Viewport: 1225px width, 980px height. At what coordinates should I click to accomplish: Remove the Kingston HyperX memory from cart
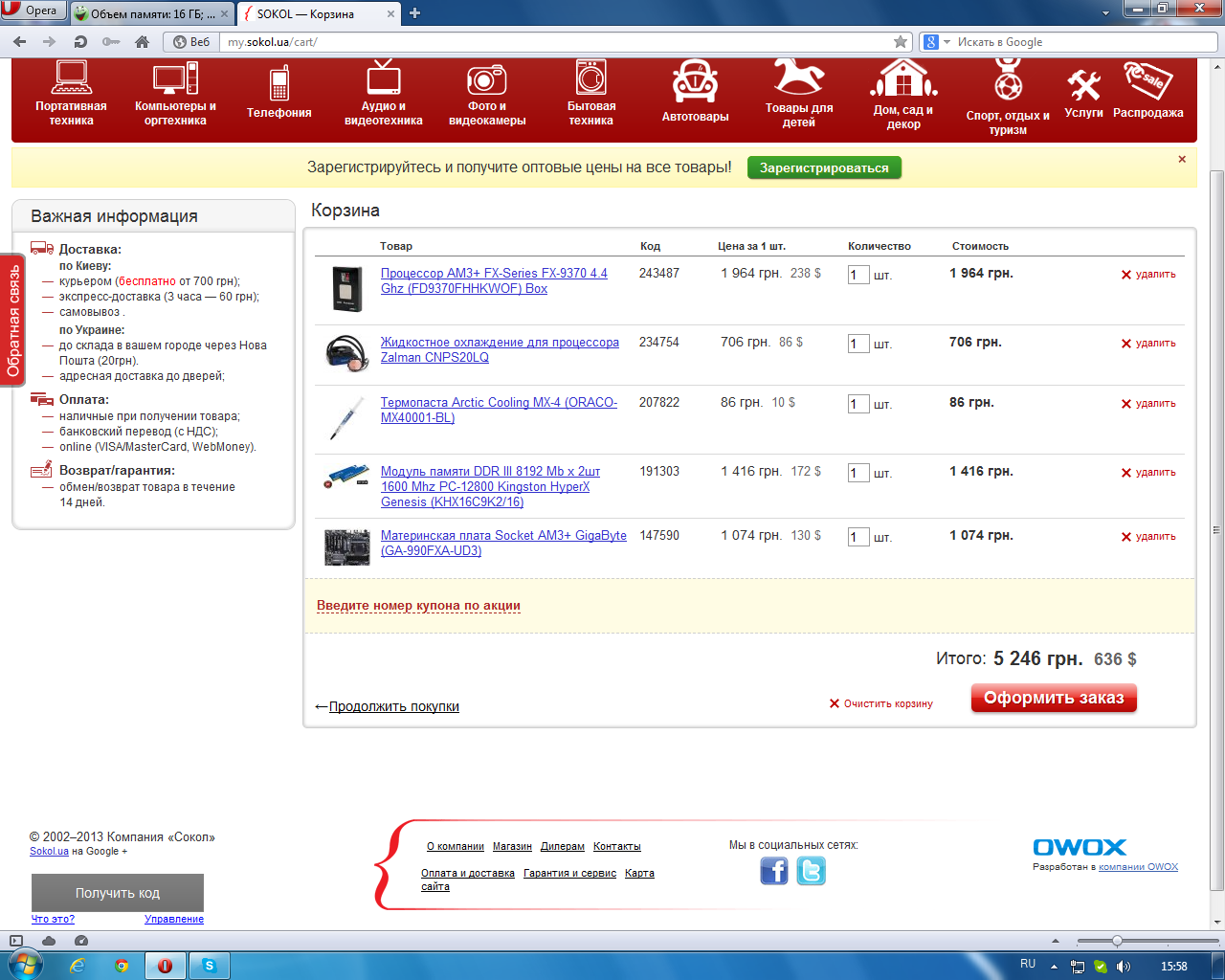[1148, 473]
